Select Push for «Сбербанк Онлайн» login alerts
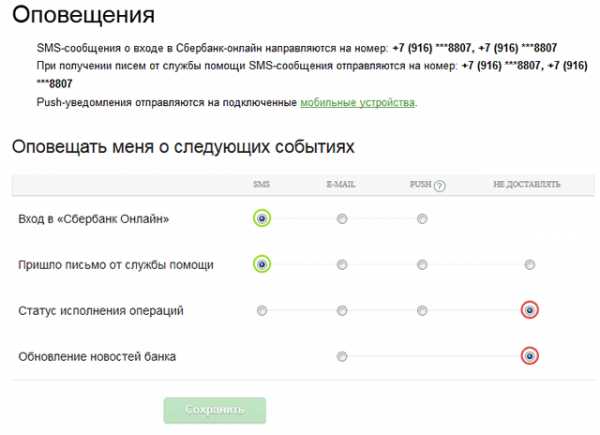Screen dimensions: 600x435 pos(422,219)
